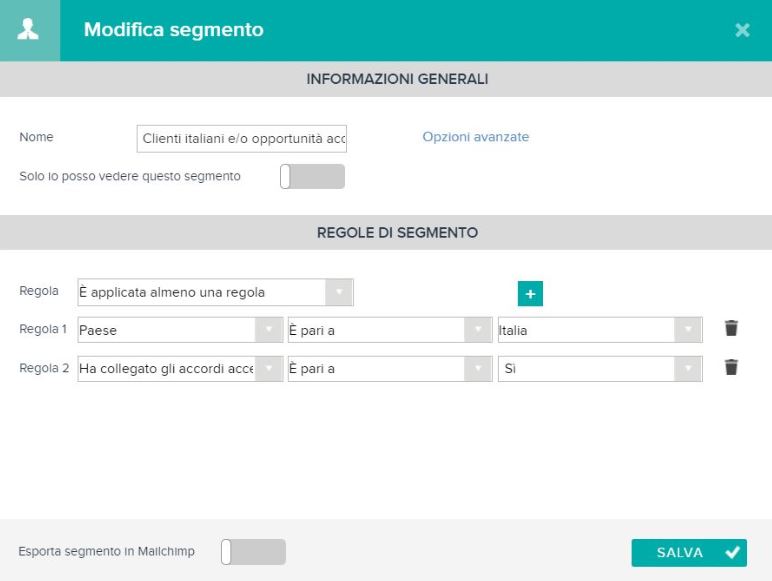Delete Regola 1 with trash icon
This screenshot has height=581, width=772.
731,328
